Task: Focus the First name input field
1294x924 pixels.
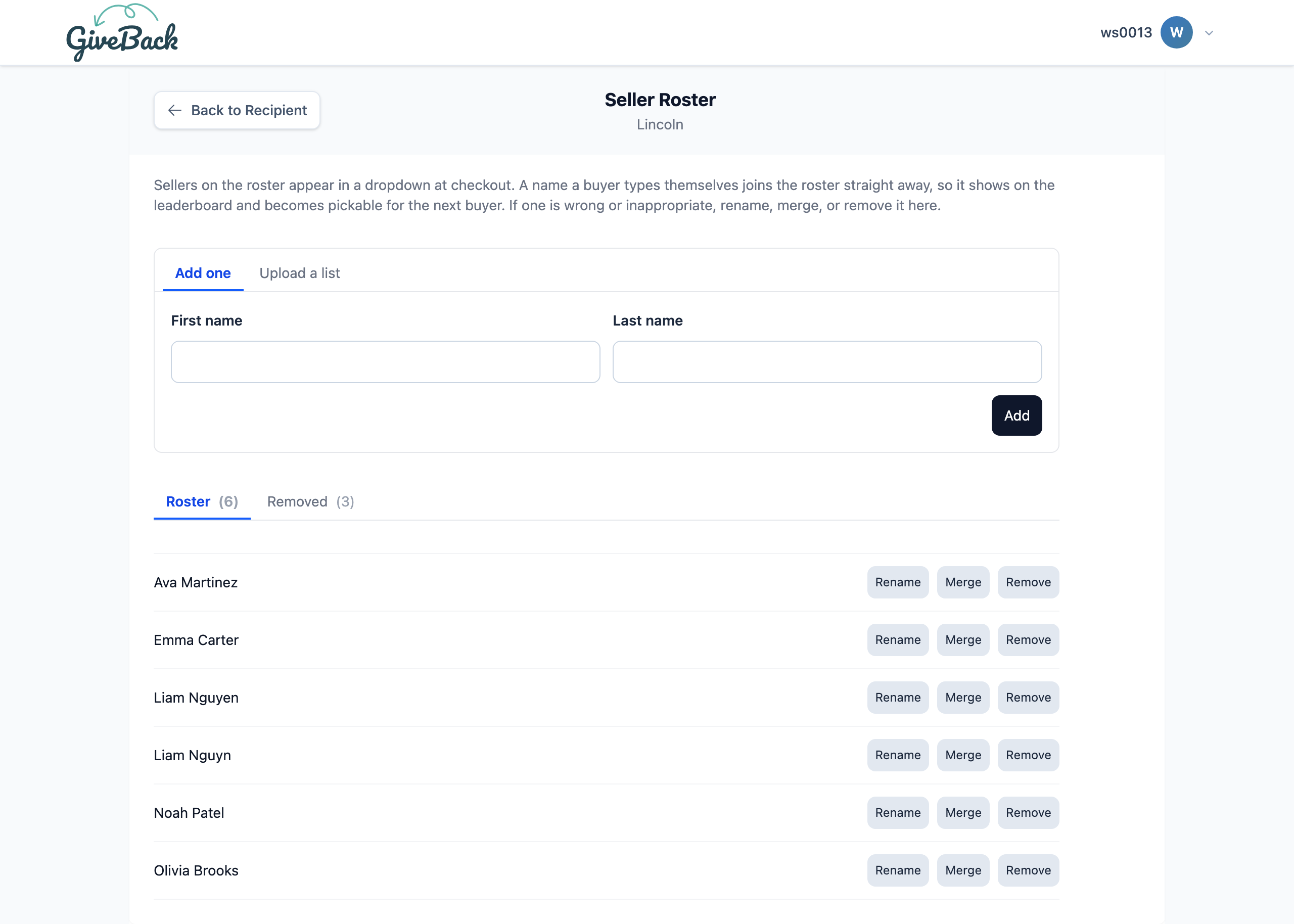Action: [386, 362]
